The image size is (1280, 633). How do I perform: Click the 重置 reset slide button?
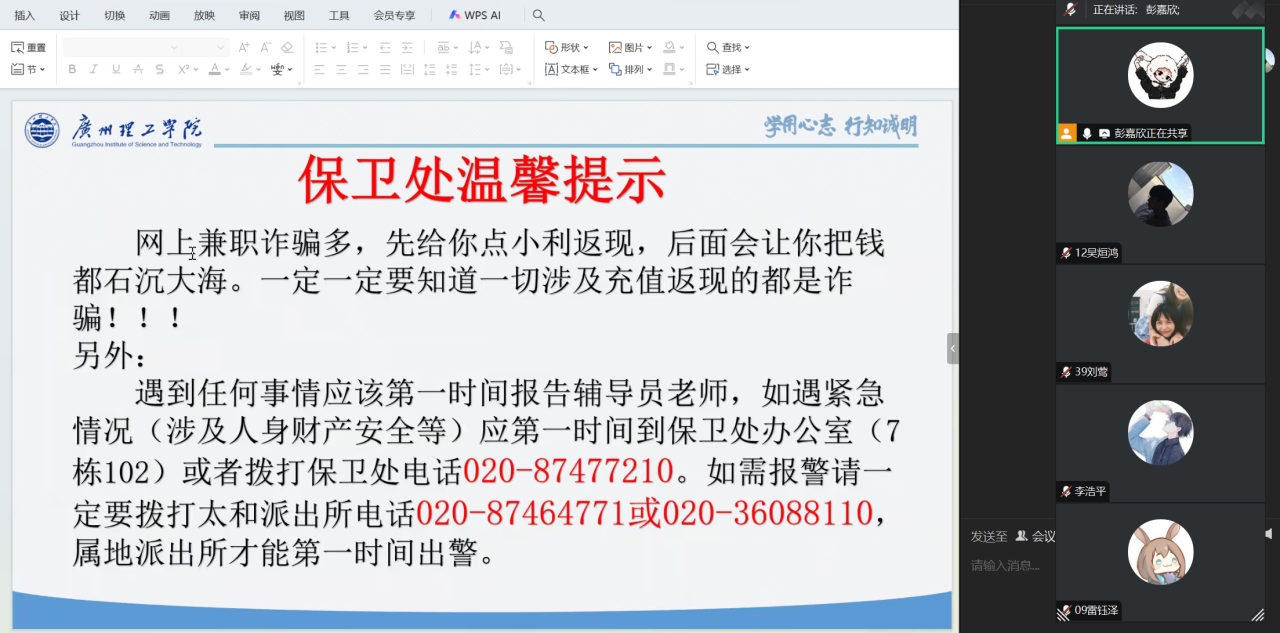pyautogui.click(x=28, y=47)
